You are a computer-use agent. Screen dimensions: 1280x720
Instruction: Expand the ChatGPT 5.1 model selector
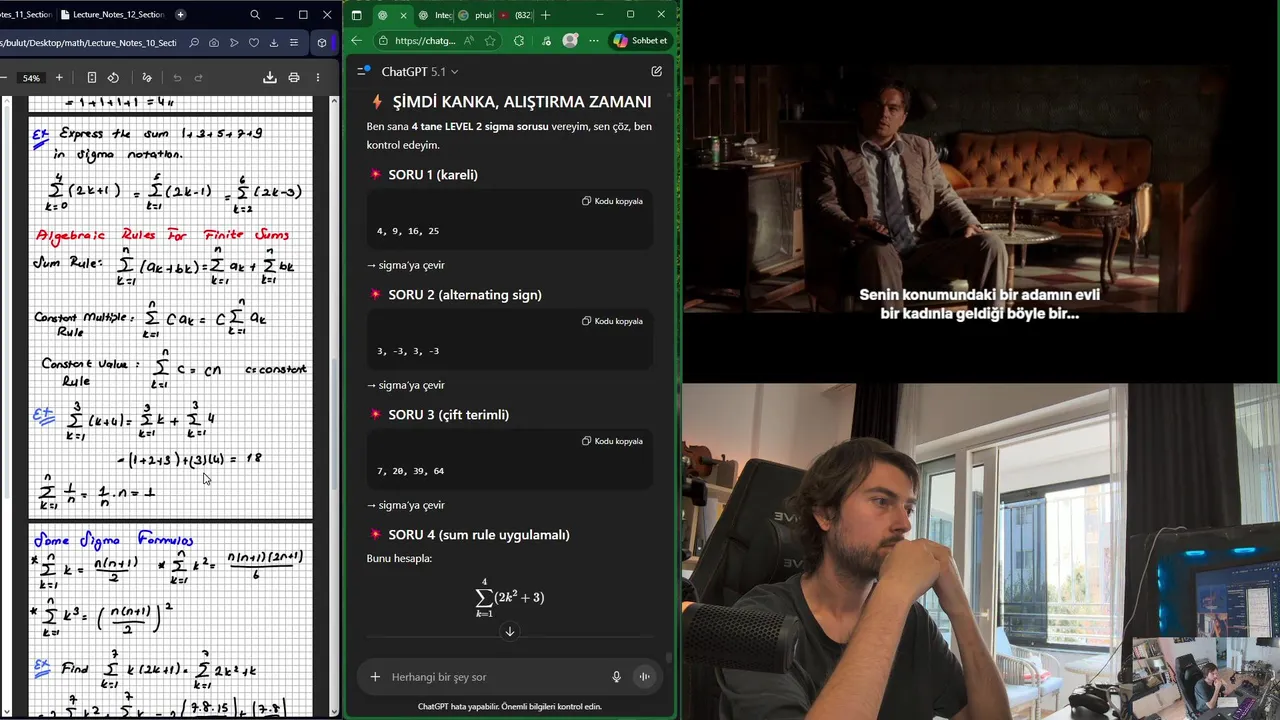click(x=420, y=72)
